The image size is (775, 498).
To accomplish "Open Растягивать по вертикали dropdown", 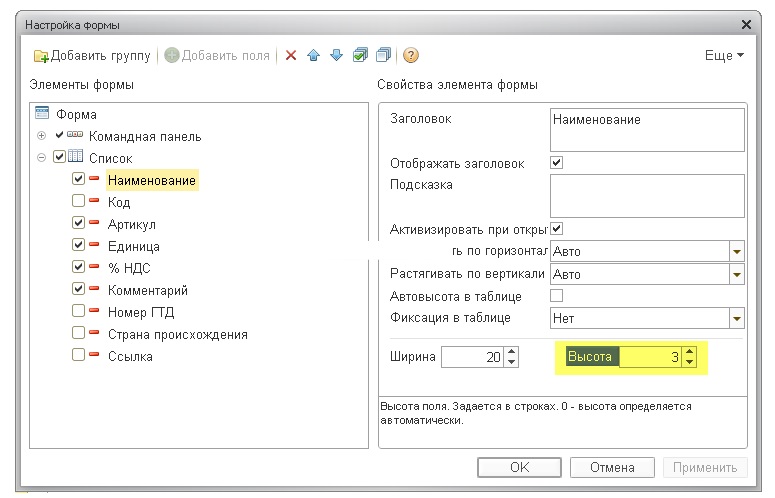I will (x=736, y=275).
